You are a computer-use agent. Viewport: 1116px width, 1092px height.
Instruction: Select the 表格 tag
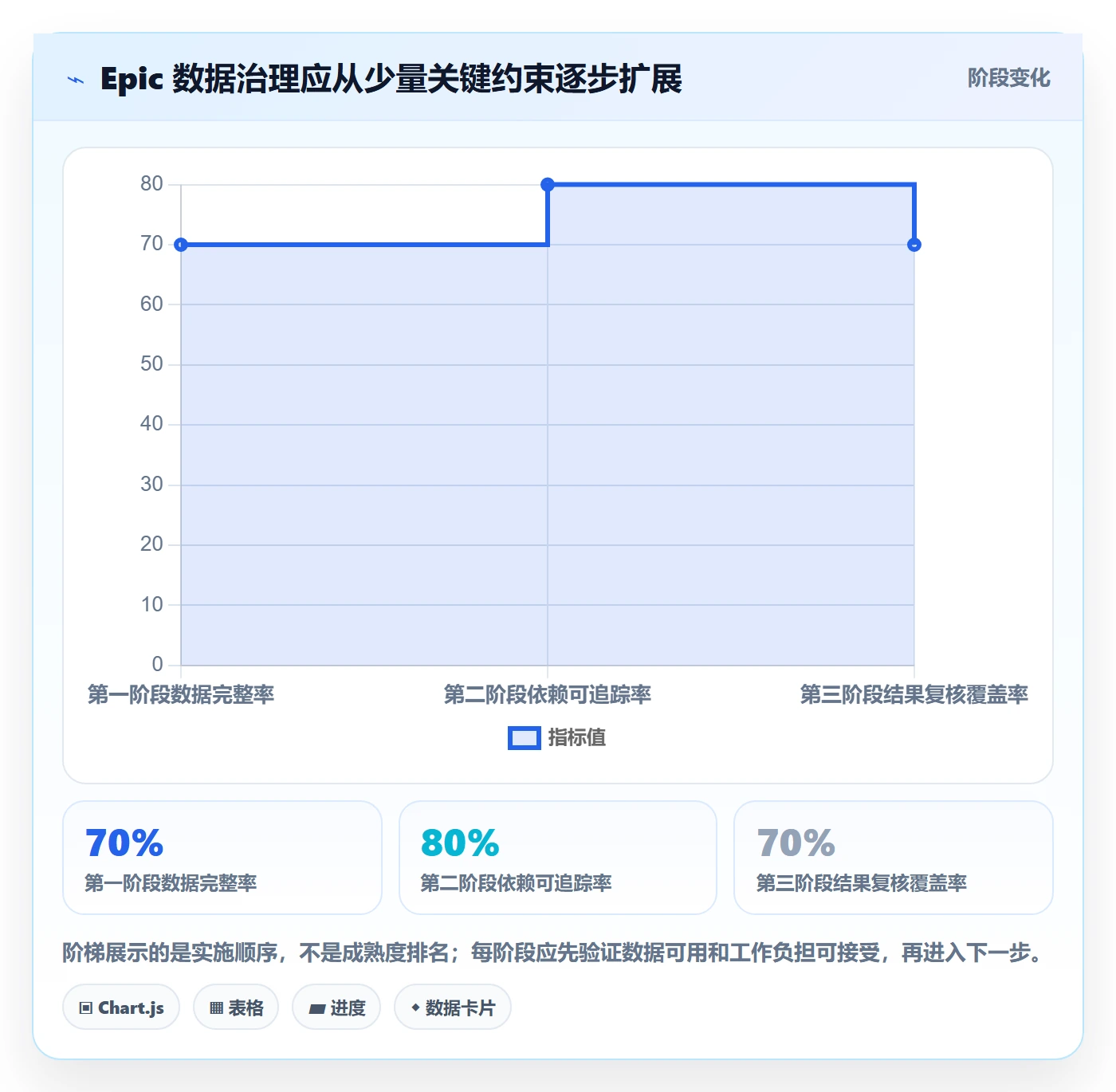click(236, 1008)
